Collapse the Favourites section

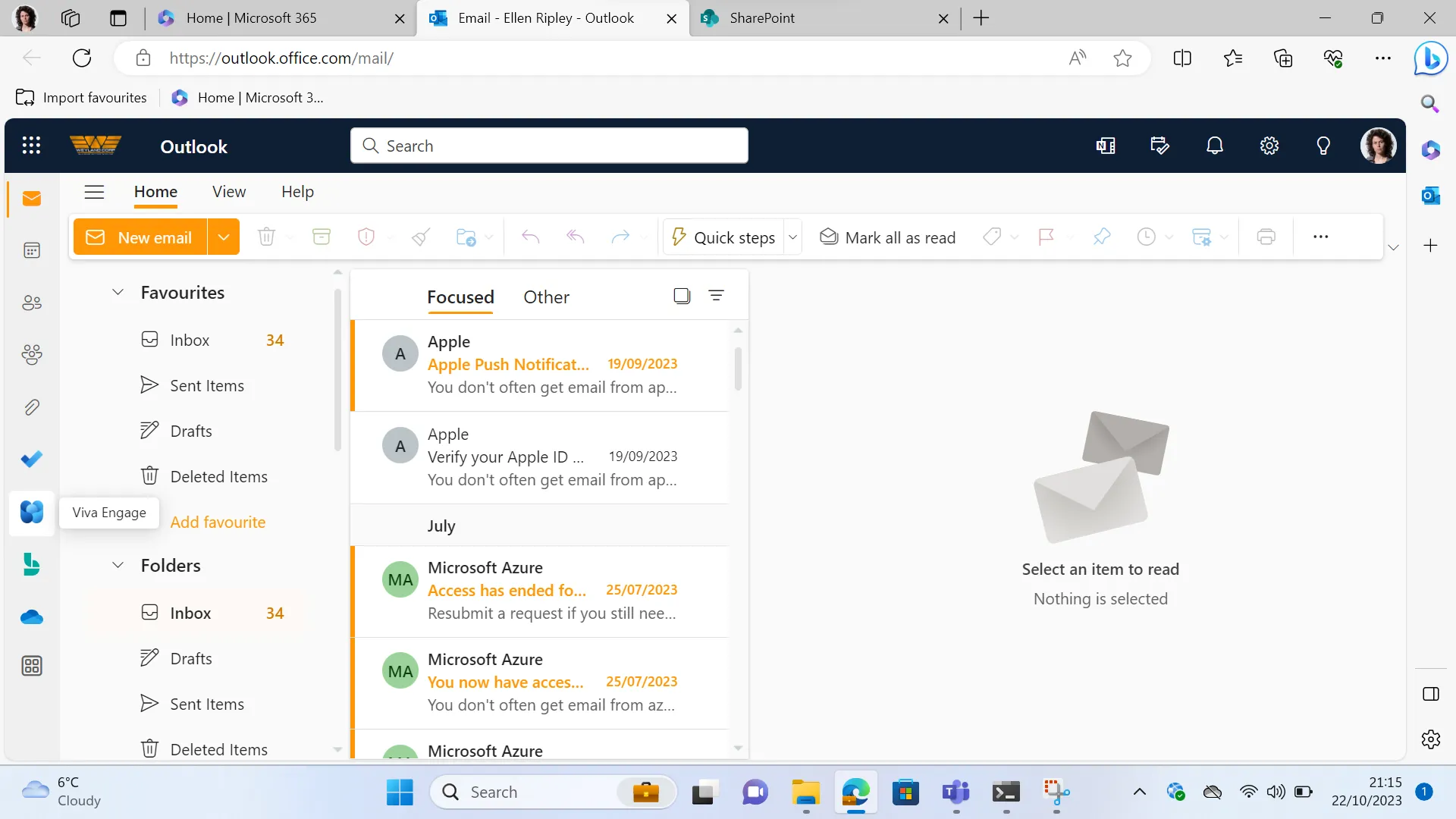click(118, 293)
